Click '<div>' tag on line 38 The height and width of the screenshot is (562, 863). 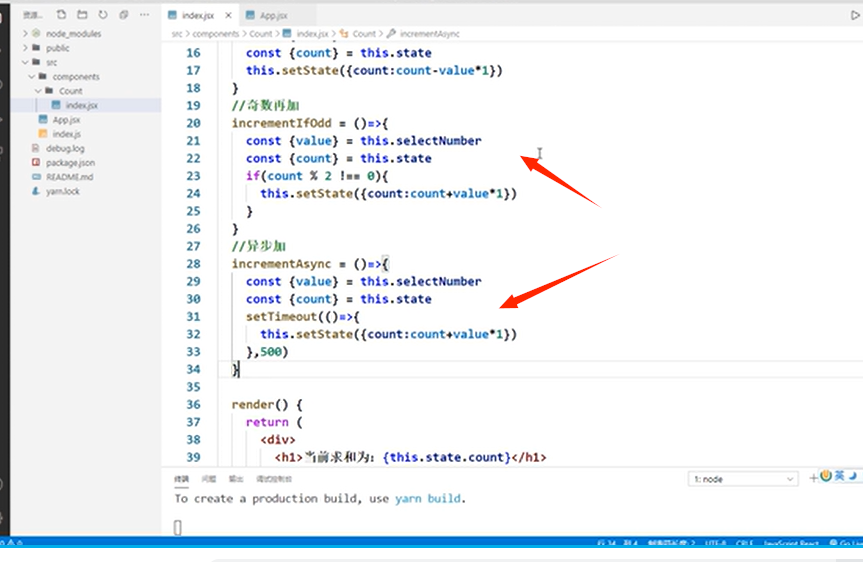coord(278,440)
